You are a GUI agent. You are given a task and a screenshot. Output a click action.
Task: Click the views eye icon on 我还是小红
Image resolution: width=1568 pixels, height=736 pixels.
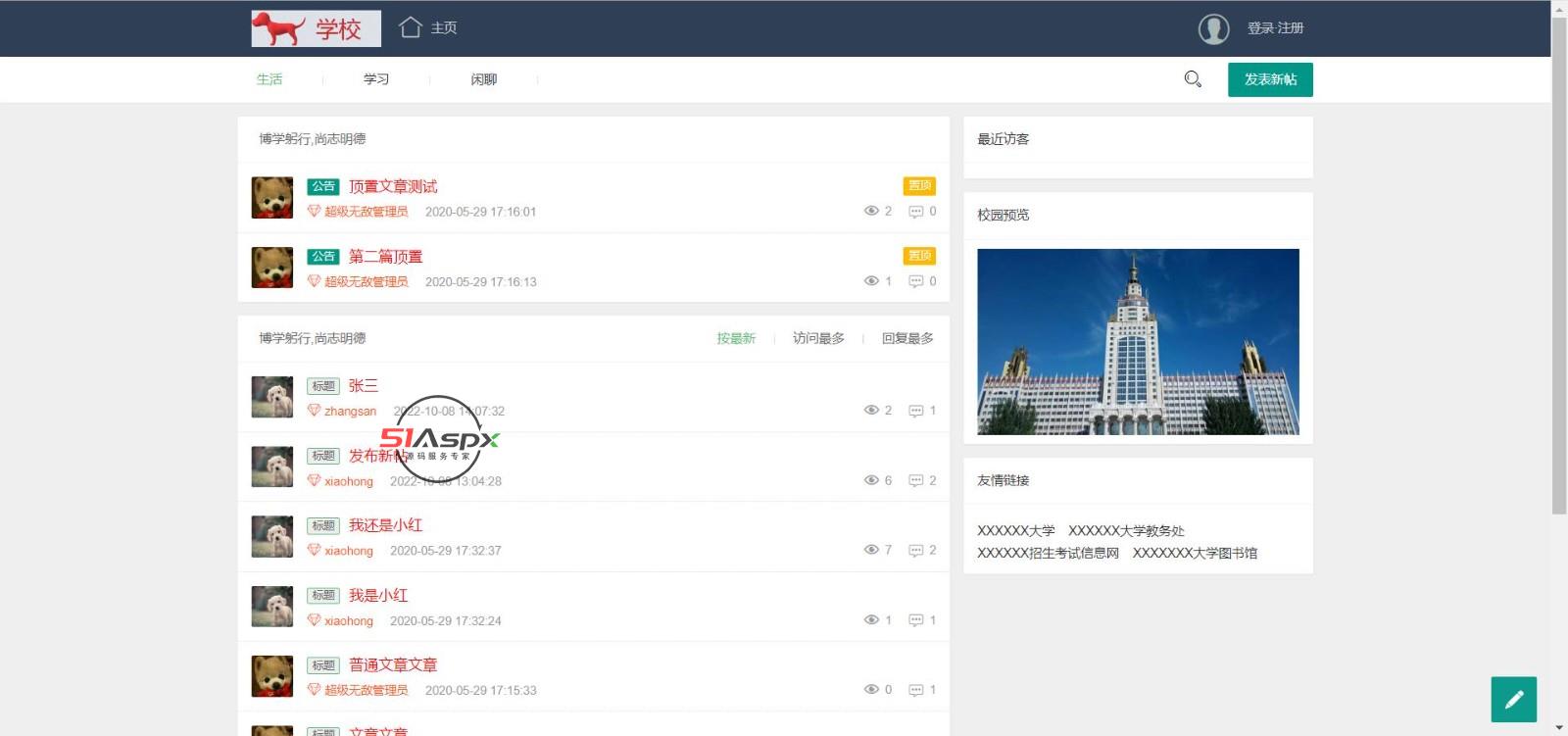[871, 550]
